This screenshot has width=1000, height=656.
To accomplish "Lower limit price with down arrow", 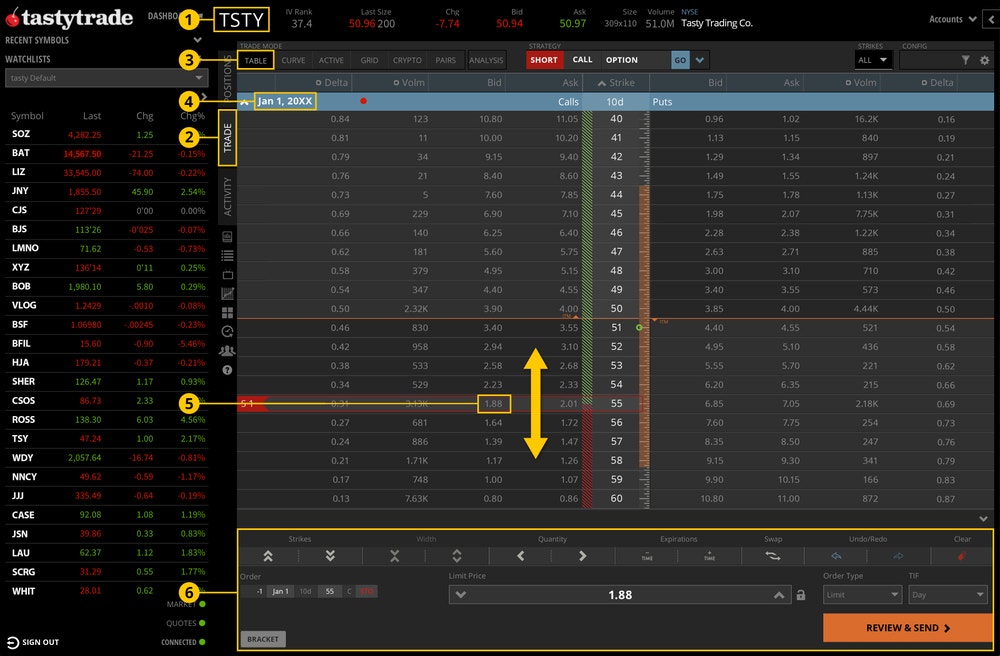I will click(x=460, y=595).
